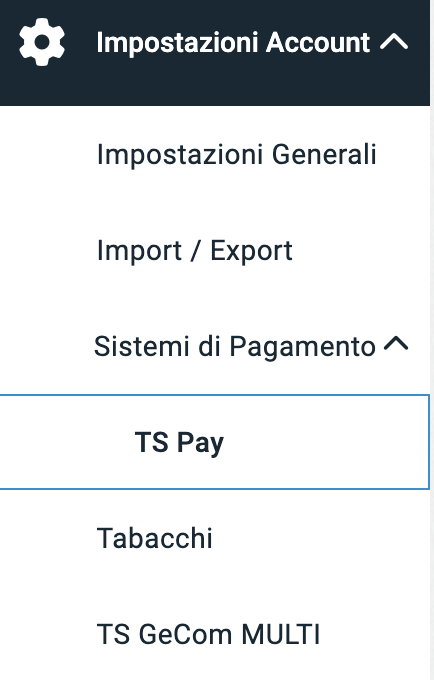Choose the highlighted TS Pay item
This screenshot has height=680, width=434.
pyautogui.click(x=215, y=442)
